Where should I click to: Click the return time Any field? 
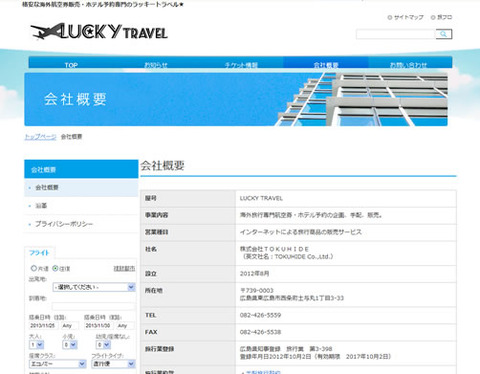point(125,325)
